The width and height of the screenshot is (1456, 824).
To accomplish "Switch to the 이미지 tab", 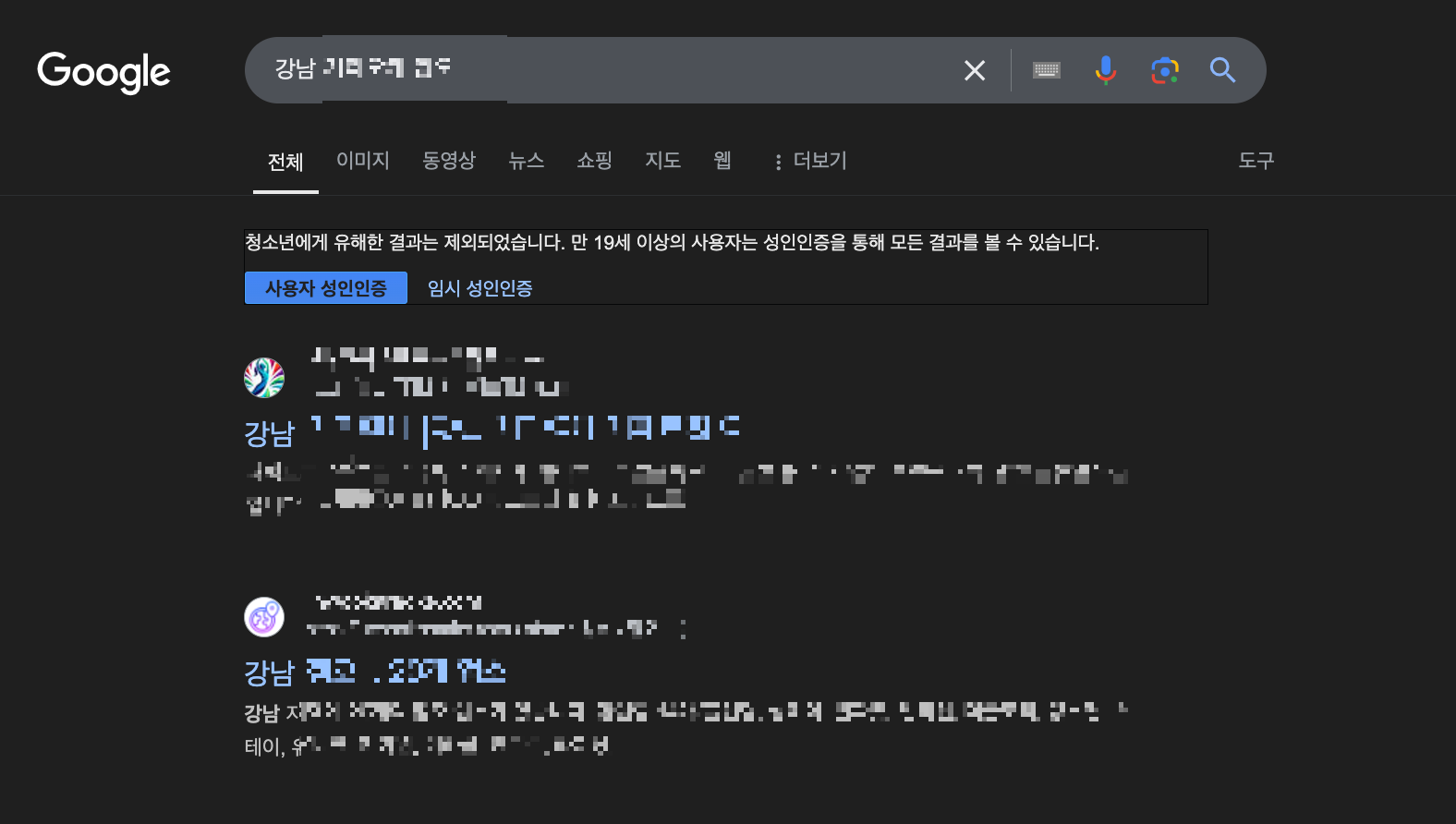I will [363, 161].
